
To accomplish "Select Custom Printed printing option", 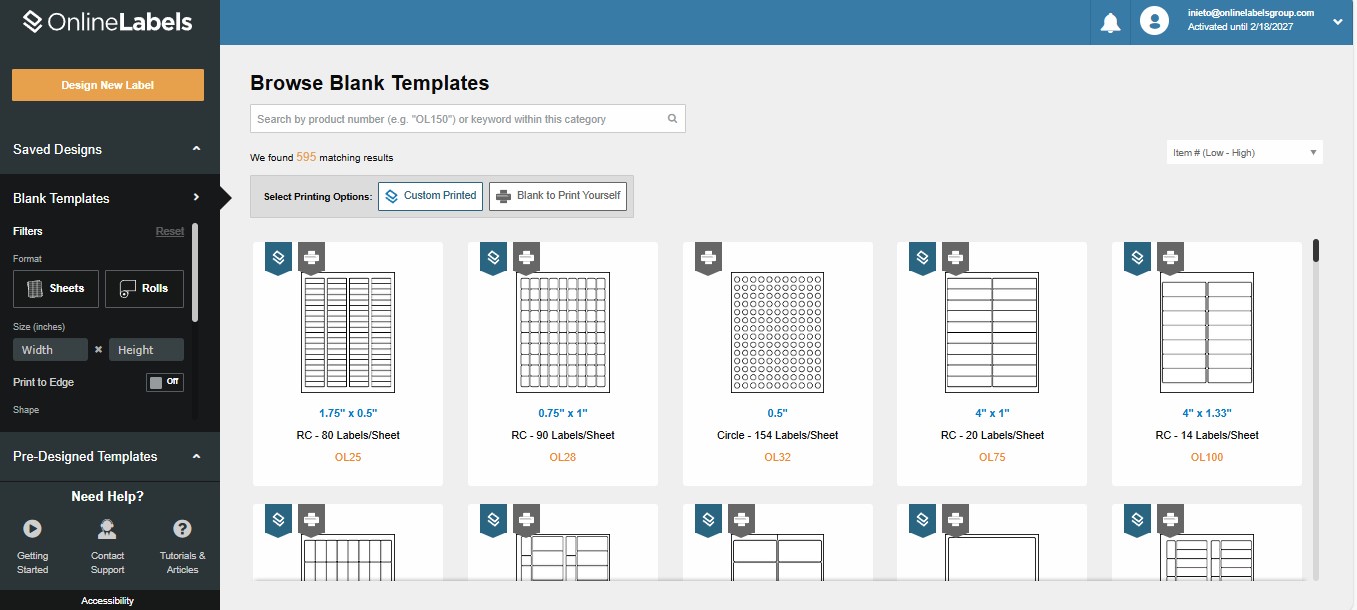I will click(x=430, y=196).
